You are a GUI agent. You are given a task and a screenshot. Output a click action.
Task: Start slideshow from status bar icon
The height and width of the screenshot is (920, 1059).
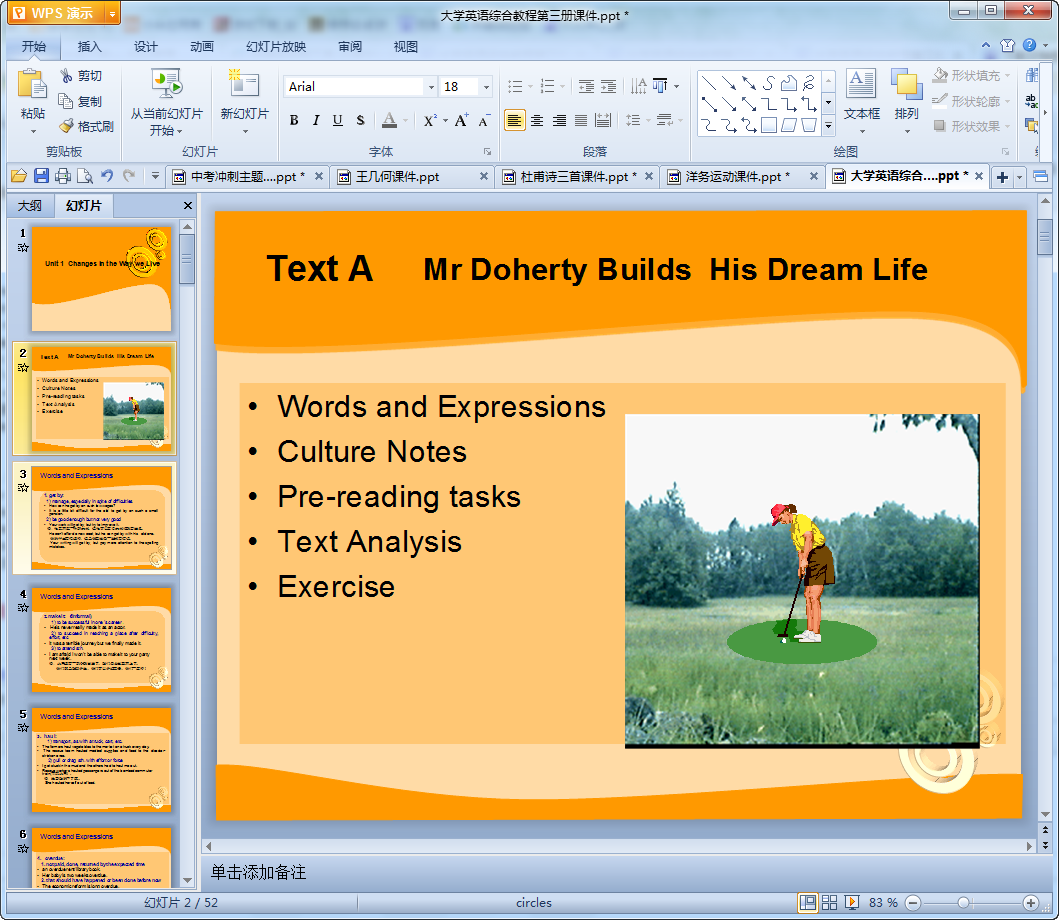click(852, 902)
